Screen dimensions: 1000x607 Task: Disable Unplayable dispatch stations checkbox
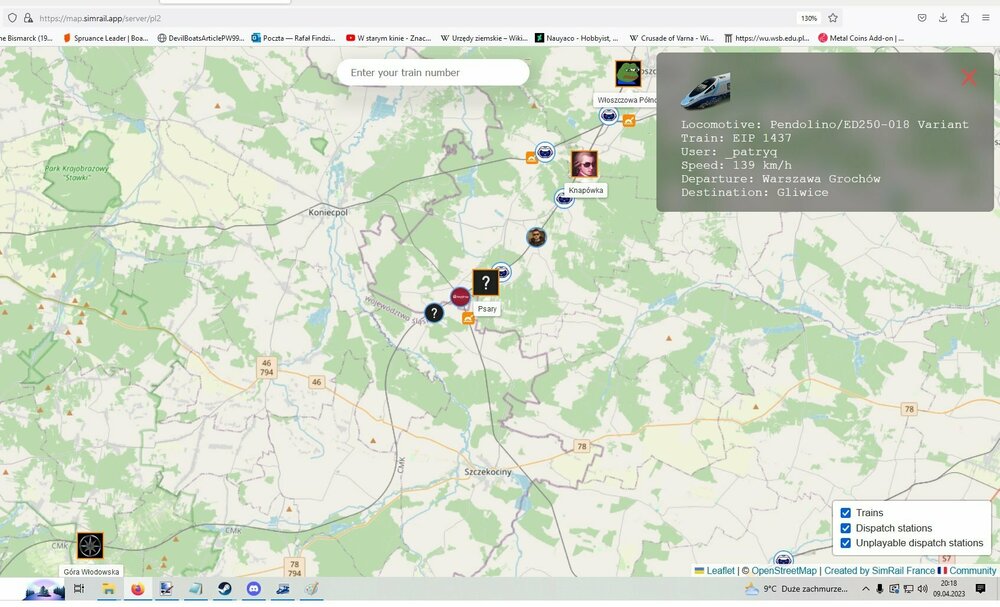(x=846, y=543)
